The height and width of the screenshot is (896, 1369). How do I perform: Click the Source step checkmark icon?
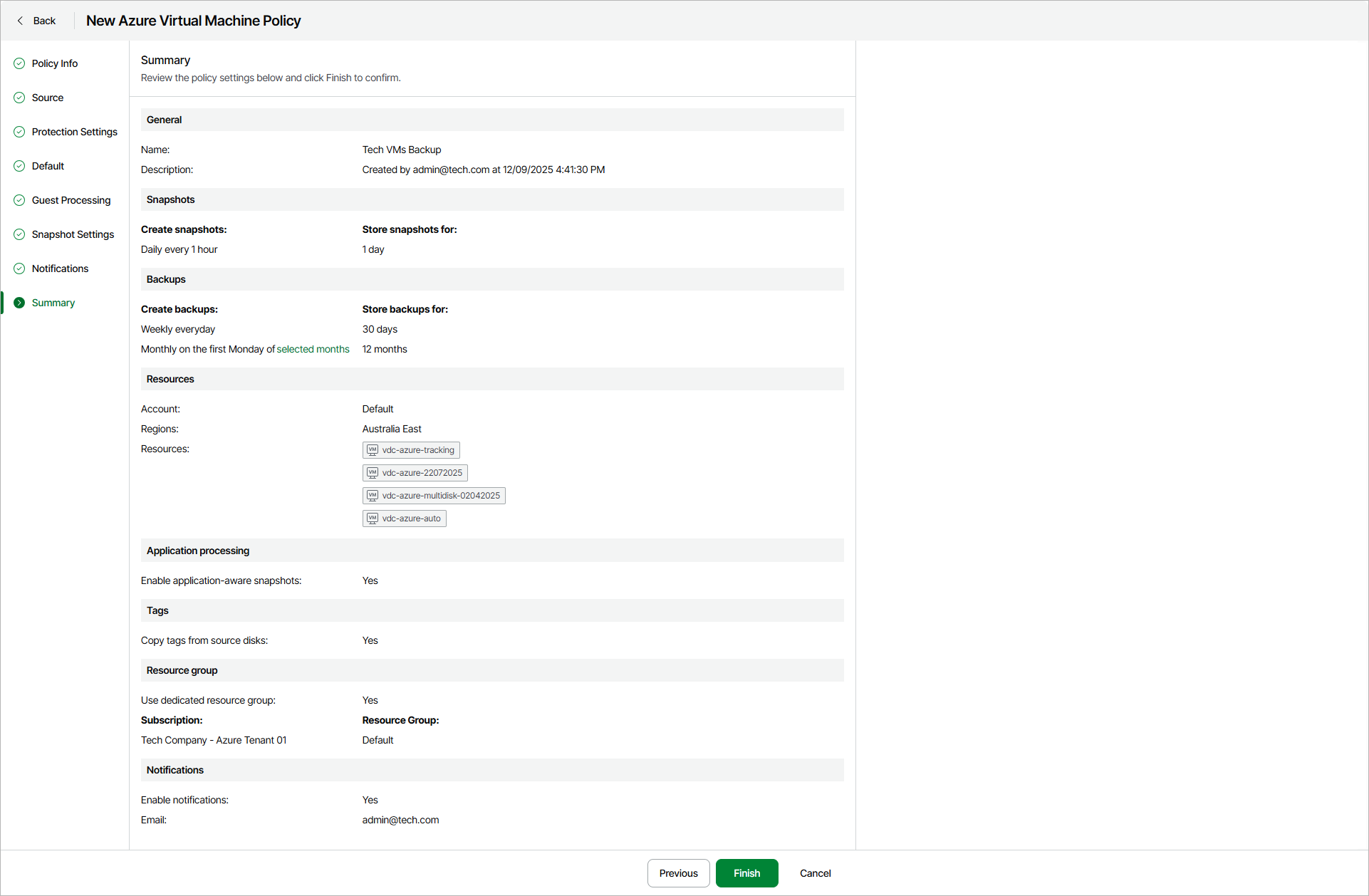pos(19,98)
